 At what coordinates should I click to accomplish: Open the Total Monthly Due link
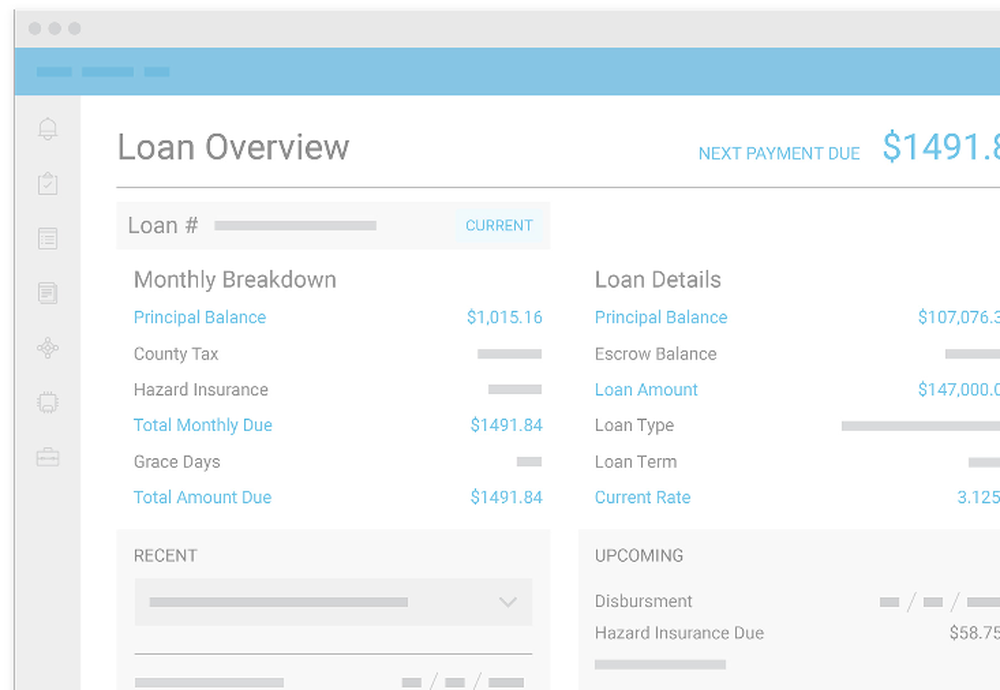point(203,425)
